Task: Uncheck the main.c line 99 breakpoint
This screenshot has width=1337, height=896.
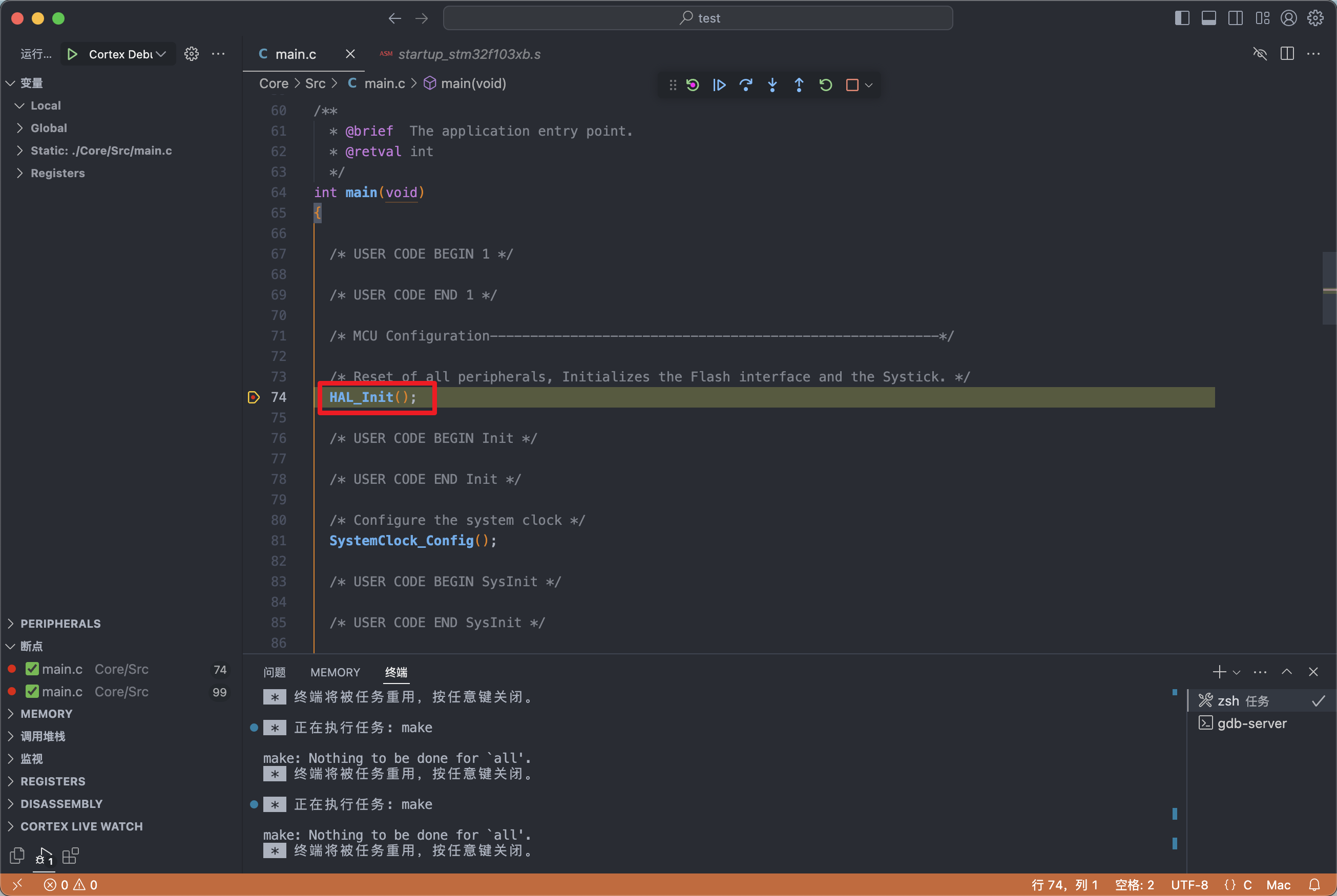Action: coord(33,691)
